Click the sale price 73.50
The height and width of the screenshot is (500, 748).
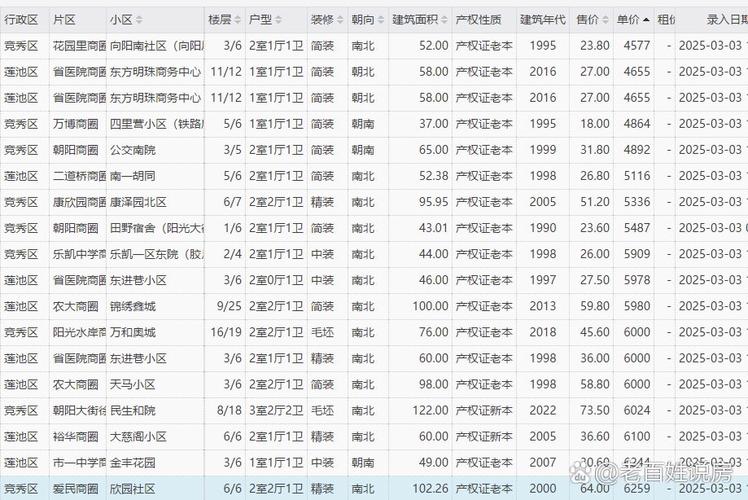[595, 410]
